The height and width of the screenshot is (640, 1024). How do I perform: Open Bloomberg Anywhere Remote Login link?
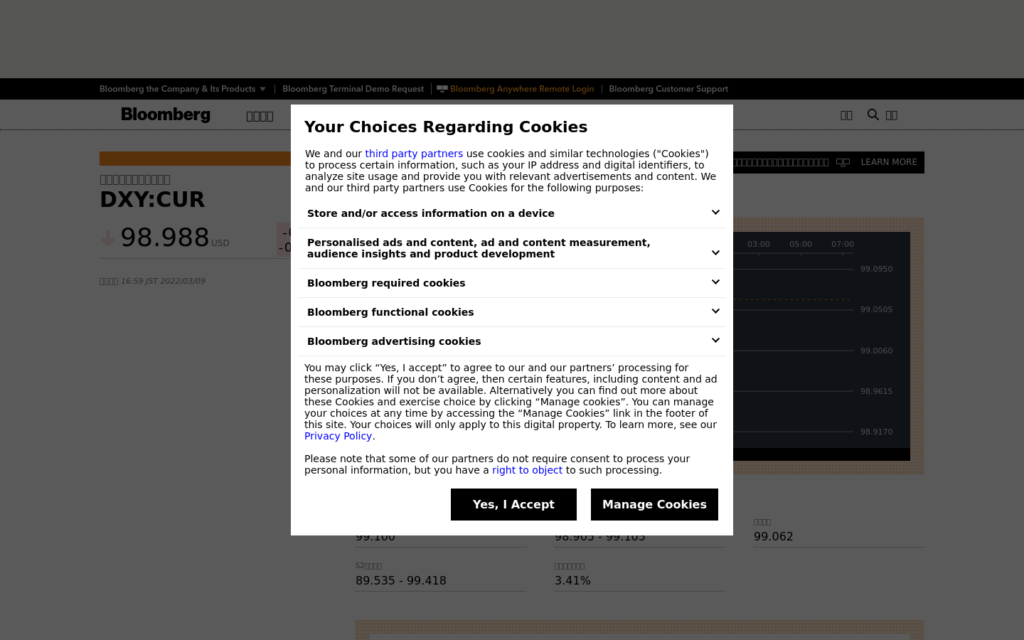click(x=522, y=89)
